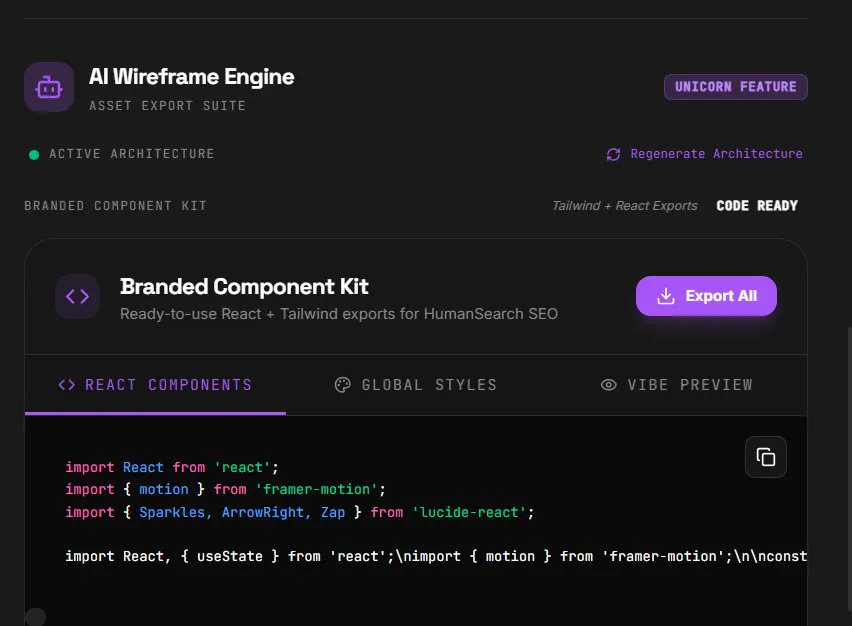
Task: Click the code line importing from 'lucide-react'
Action: 300,512
